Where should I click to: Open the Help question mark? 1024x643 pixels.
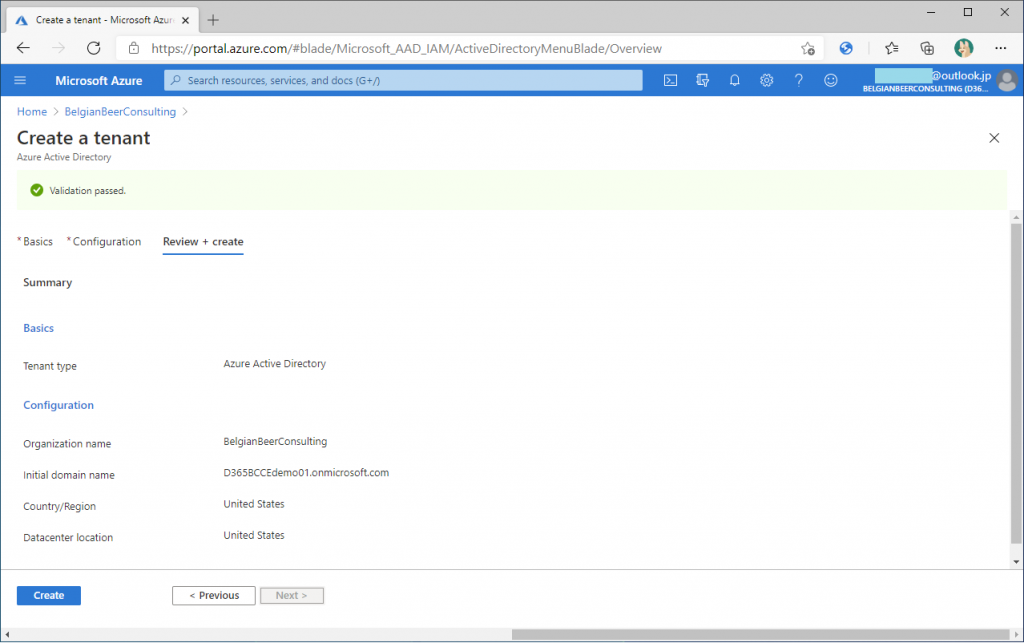pos(799,80)
